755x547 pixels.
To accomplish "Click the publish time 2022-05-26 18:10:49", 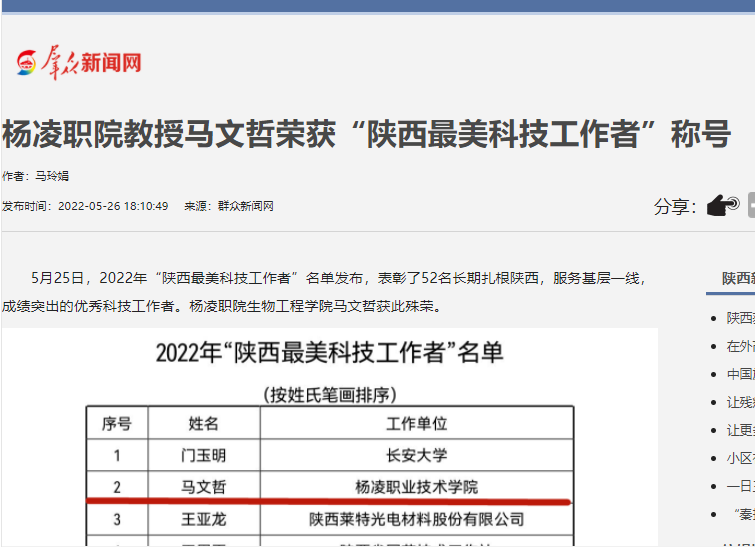I will coord(113,206).
